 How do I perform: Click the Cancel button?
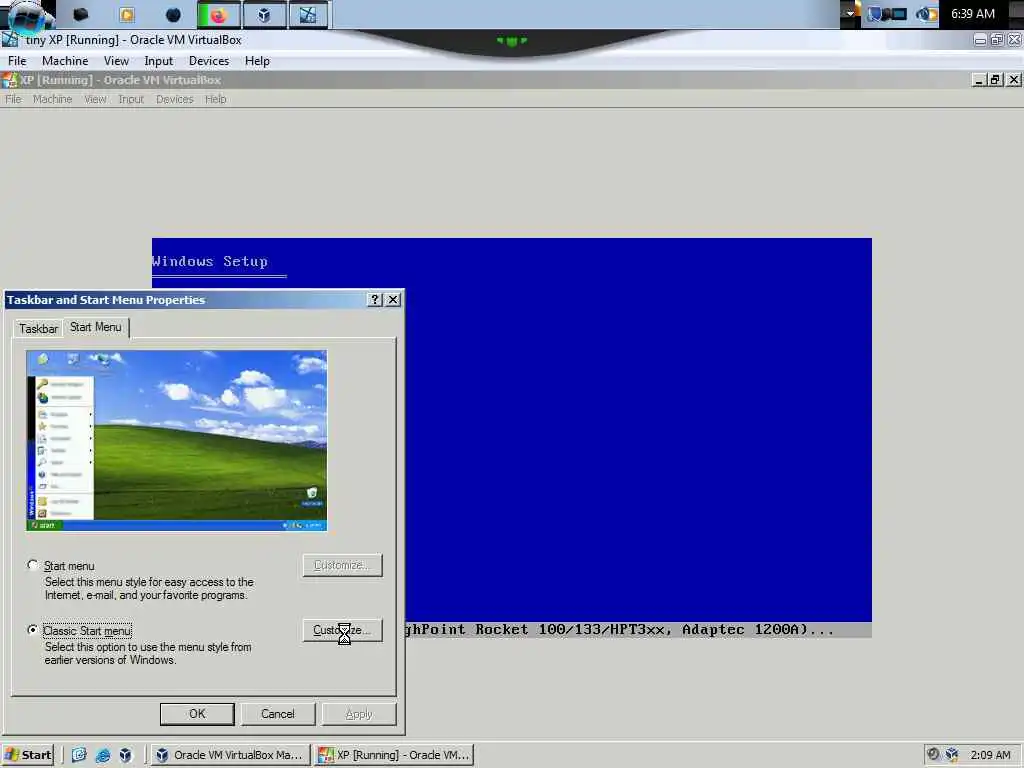tap(278, 714)
